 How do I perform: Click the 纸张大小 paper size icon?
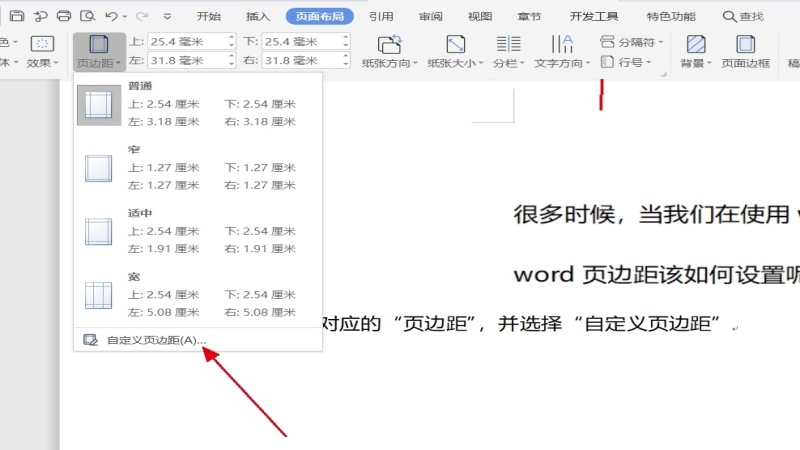(455, 45)
